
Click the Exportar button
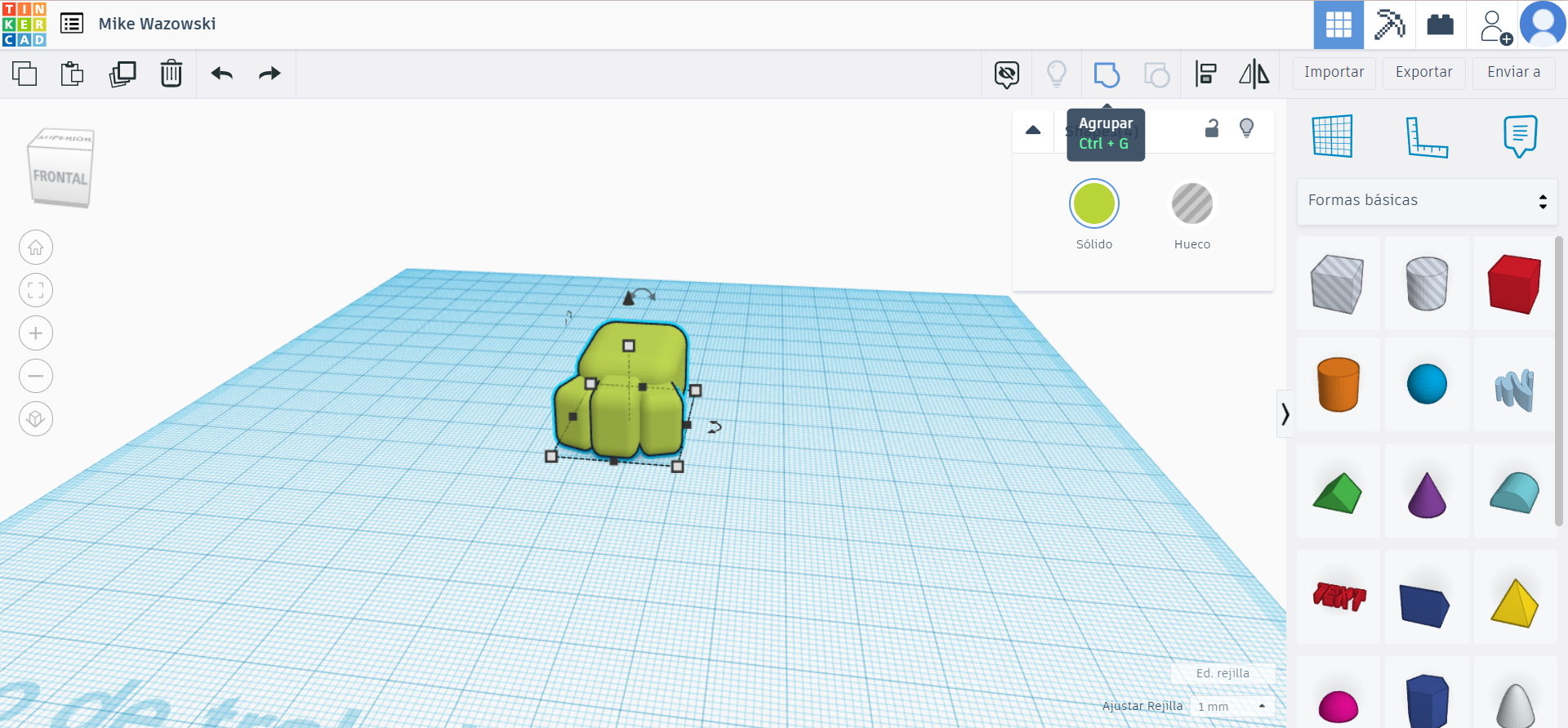click(1424, 72)
